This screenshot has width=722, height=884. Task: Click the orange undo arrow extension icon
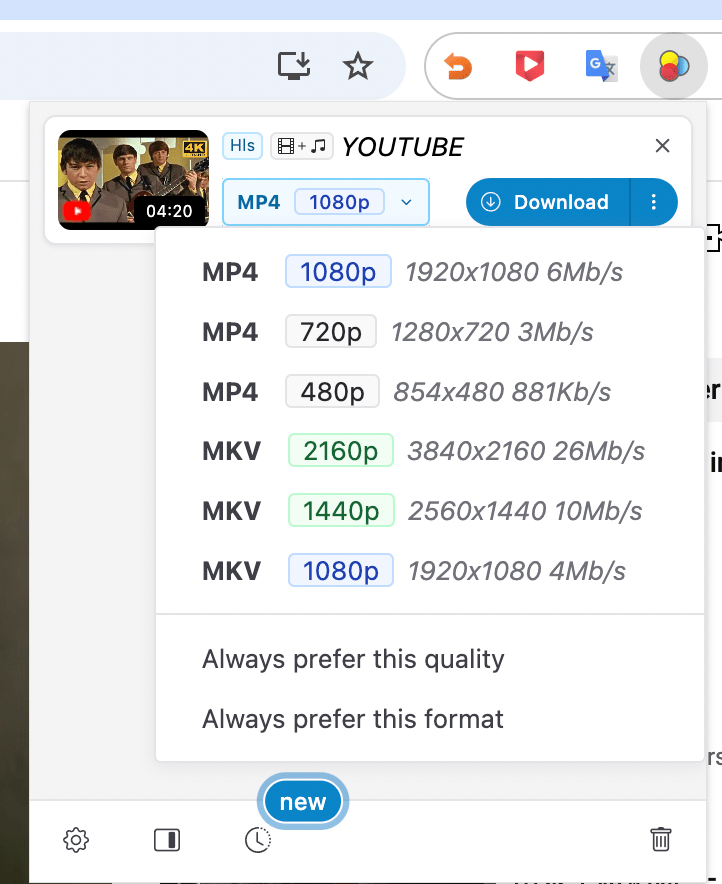[x=458, y=67]
